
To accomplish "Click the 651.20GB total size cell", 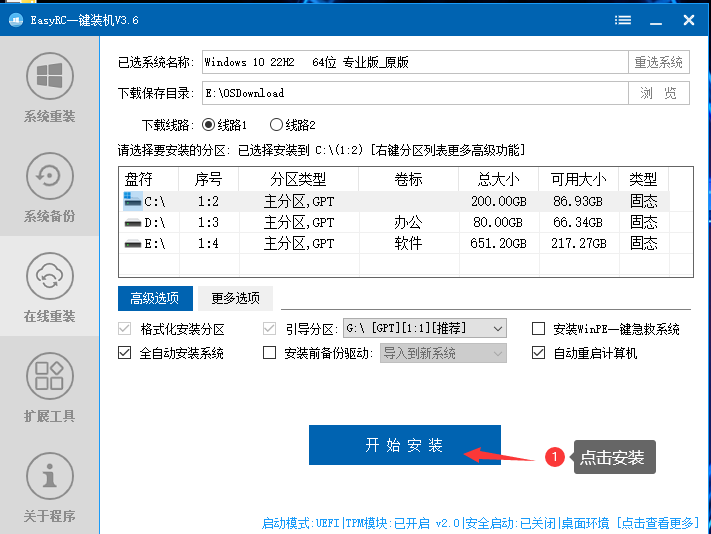I will pyautogui.click(x=499, y=244).
